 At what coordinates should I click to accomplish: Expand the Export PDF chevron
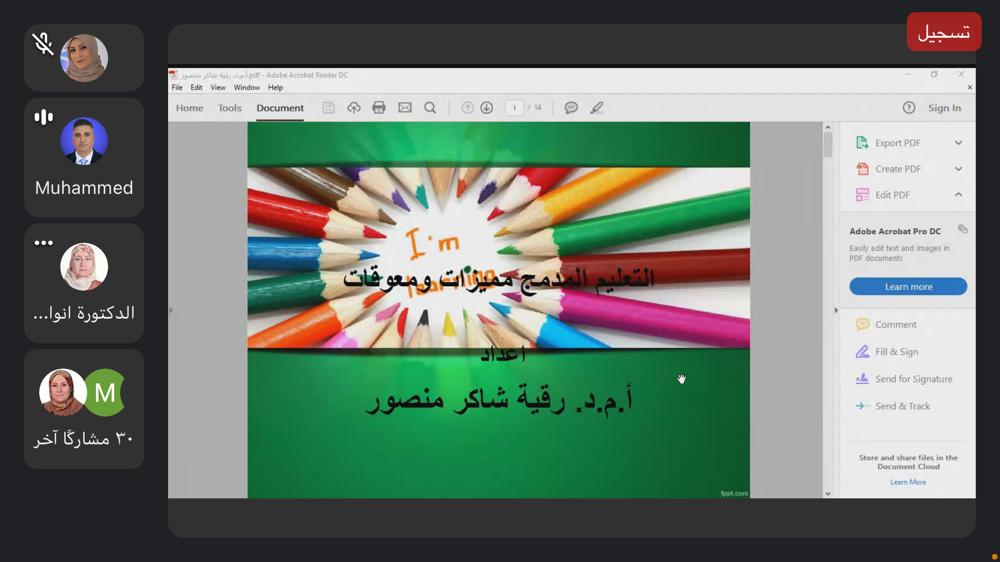click(958, 143)
